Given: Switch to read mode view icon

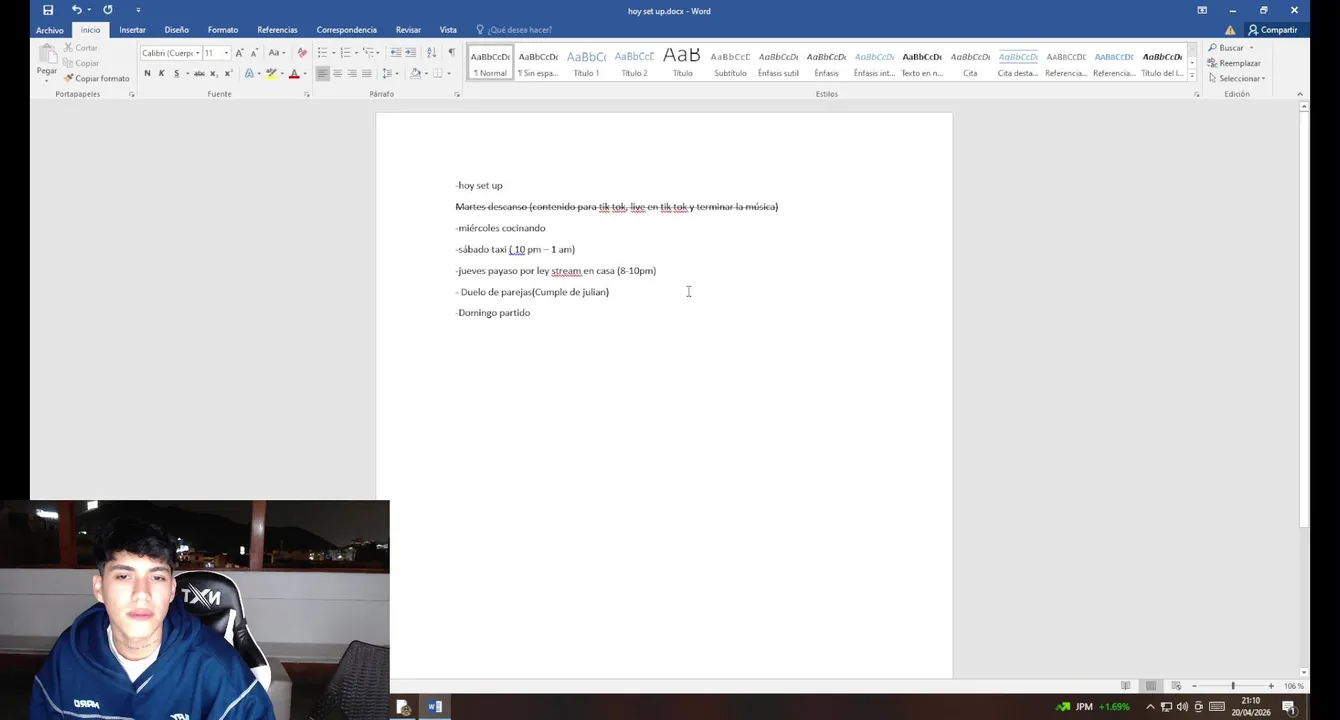Looking at the screenshot, I should [1126, 686].
